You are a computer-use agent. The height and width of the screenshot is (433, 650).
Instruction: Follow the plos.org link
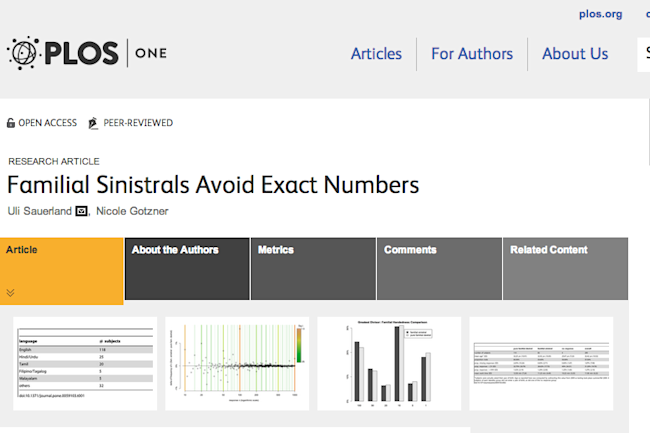coord(600,14)
